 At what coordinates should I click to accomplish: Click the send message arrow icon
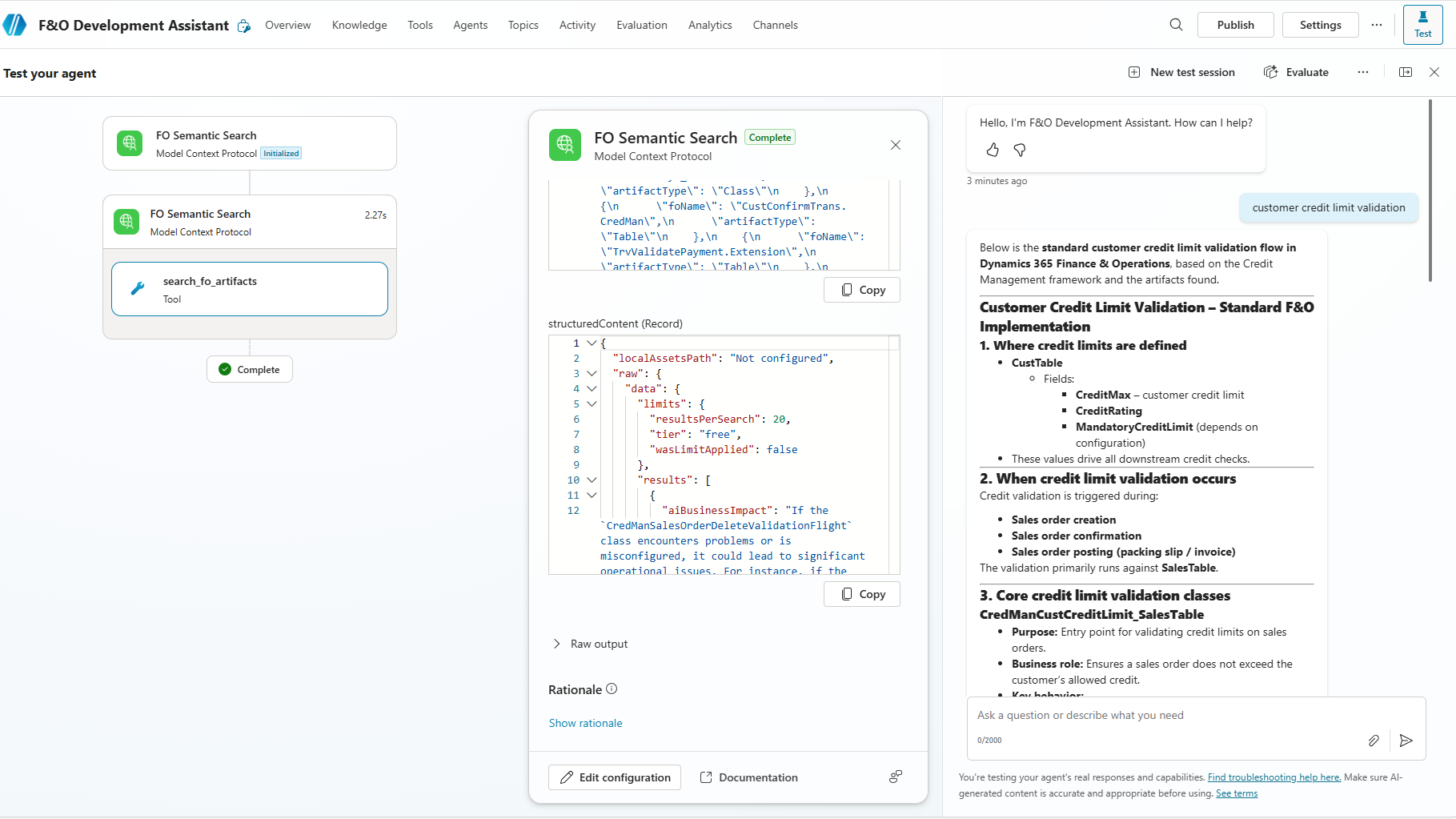[x=1406, y=741]
